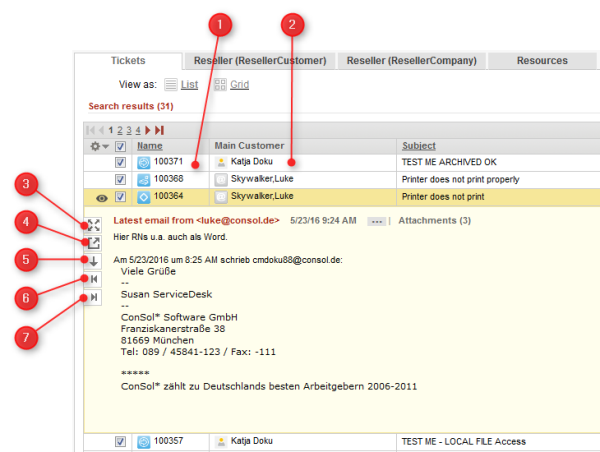Image resolution: width=600 pixels, height=452 pixels.
Task: Click subject TEST ME - LOCAL FILE Access
Action: tap(463, 442)
